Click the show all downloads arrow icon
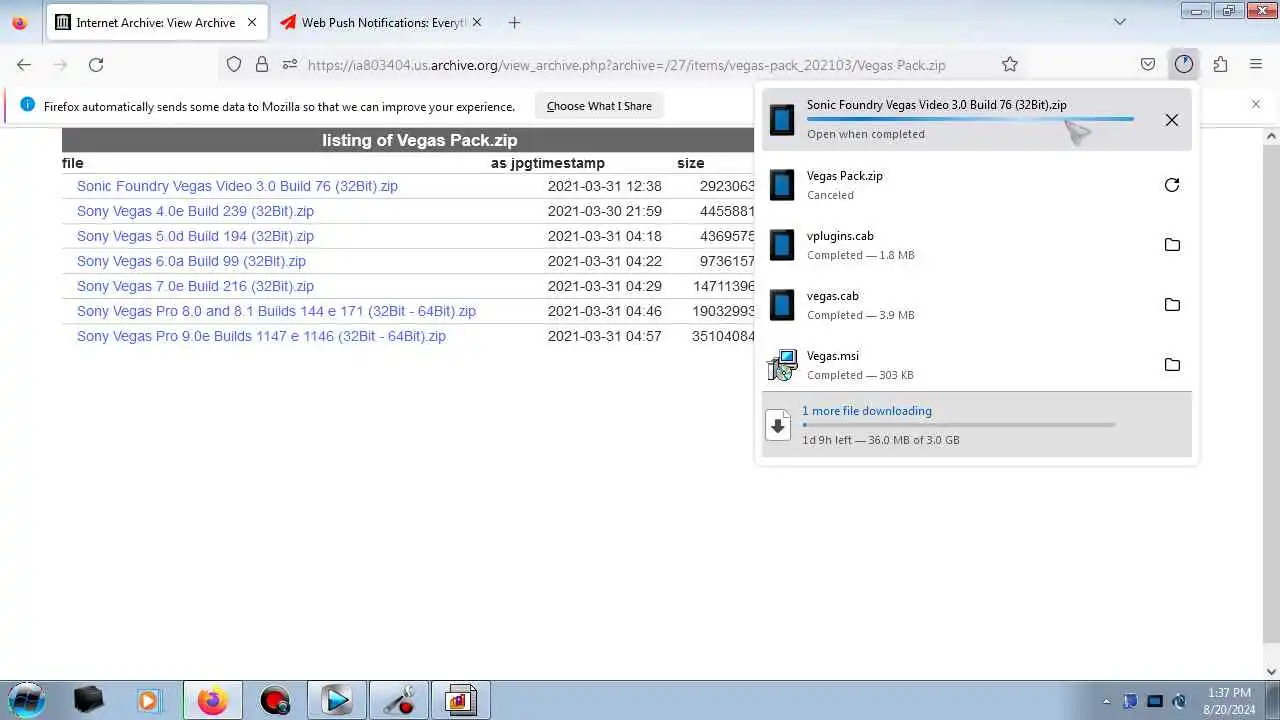This screenshot has height=720, width=1280. 779,425
